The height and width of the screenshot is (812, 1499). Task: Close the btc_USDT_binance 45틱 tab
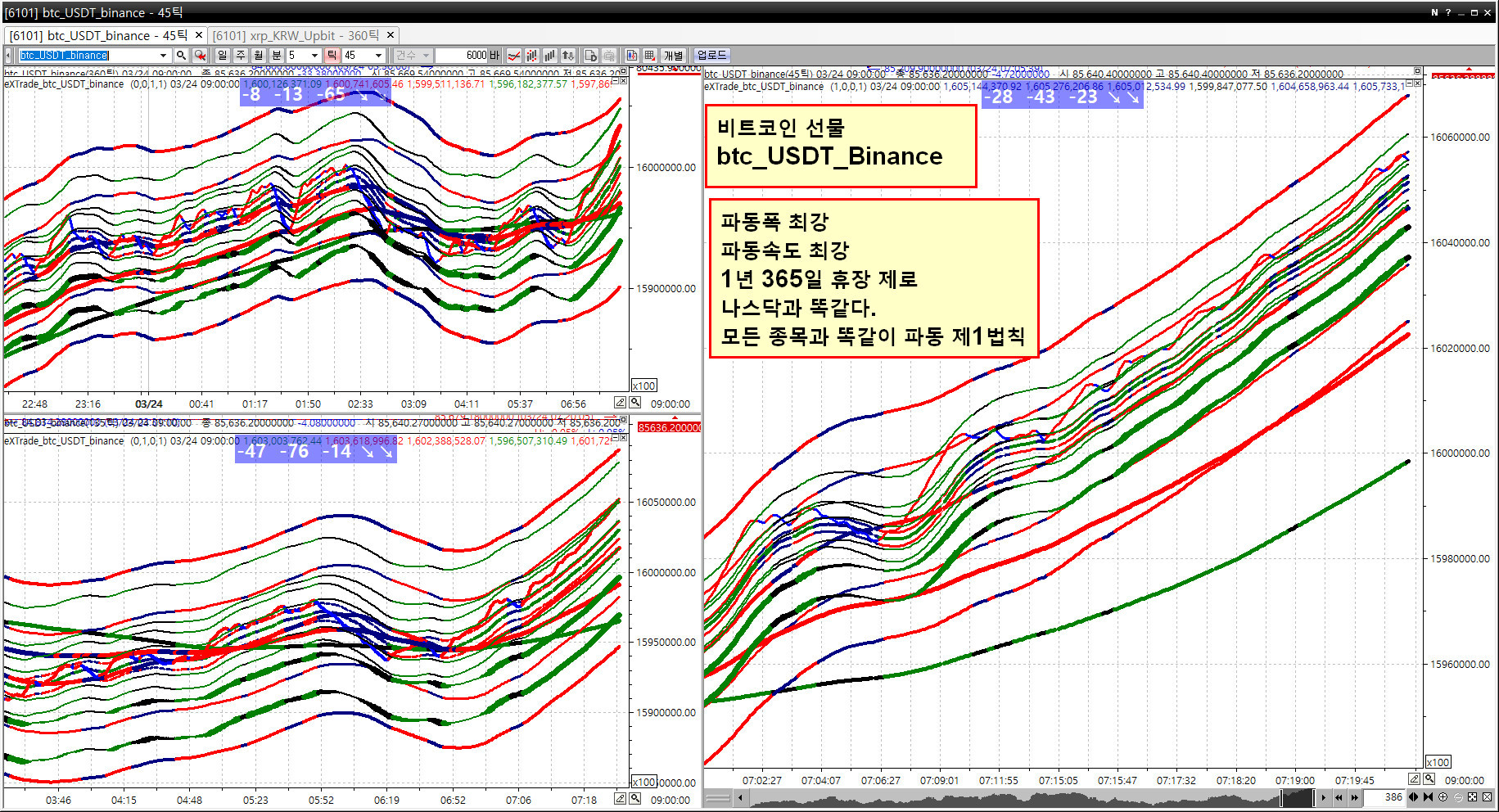point(198,35)
